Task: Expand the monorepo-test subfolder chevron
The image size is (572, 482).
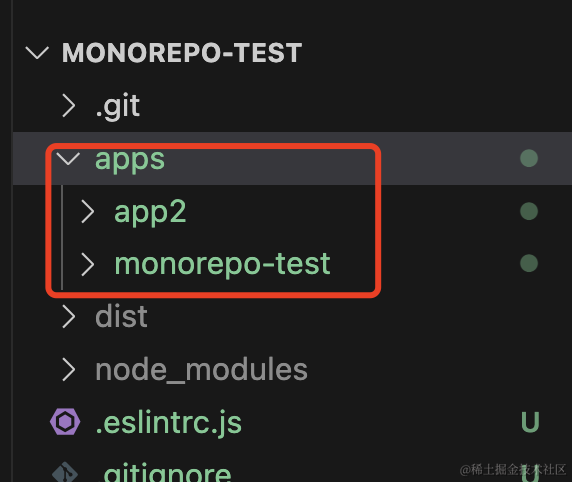Action: 88,264
